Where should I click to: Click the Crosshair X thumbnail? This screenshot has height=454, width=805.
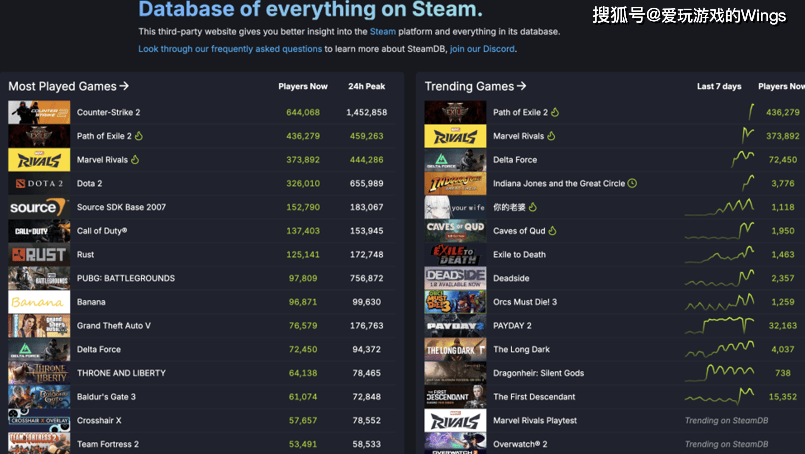click(x=39, y=420)
